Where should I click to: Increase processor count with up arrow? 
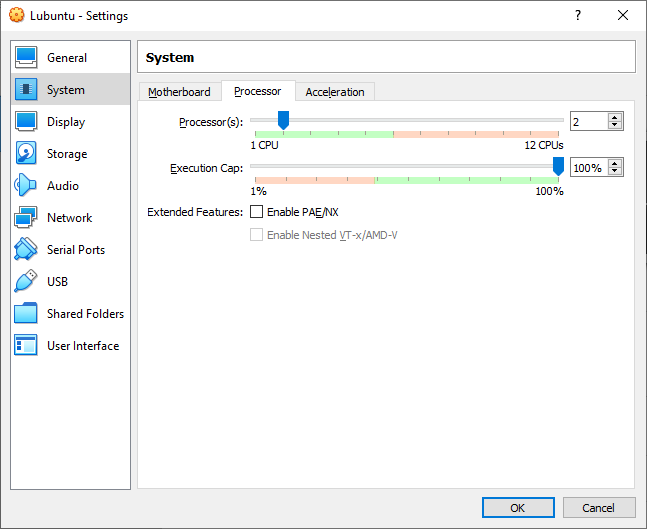[615, 117]
